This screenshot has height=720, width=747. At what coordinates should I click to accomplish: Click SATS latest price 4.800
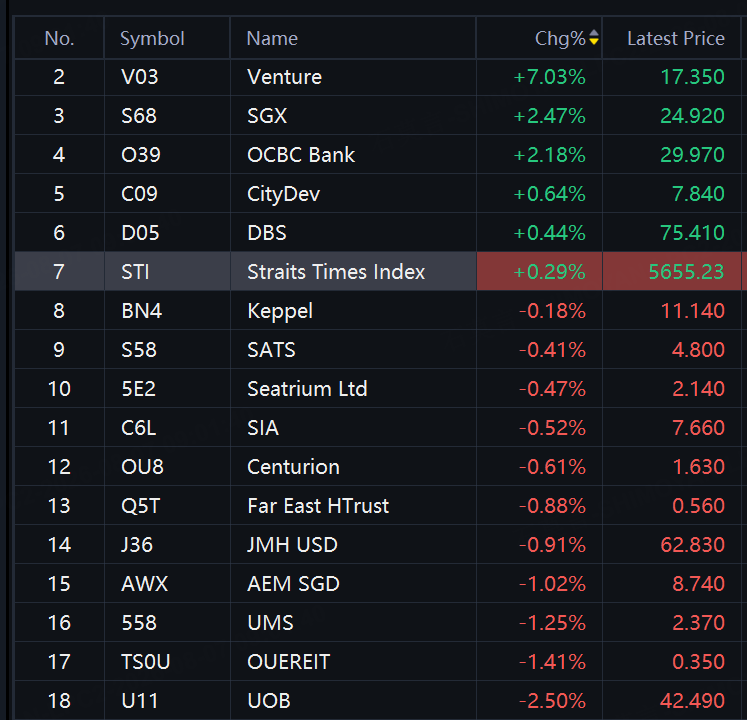coord(698,350)
